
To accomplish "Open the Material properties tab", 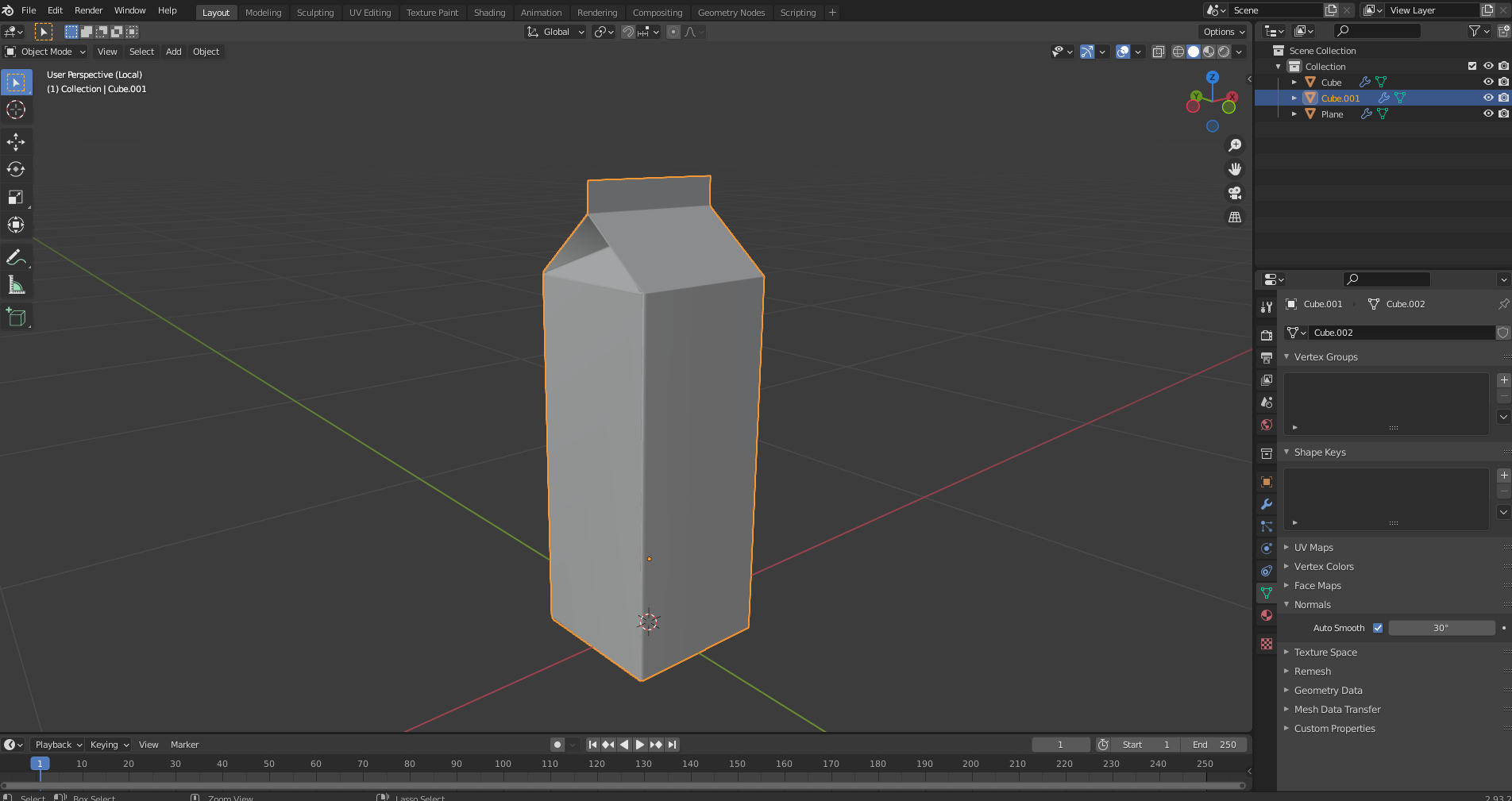I will pyautogui.click(x=1267, y=615).
